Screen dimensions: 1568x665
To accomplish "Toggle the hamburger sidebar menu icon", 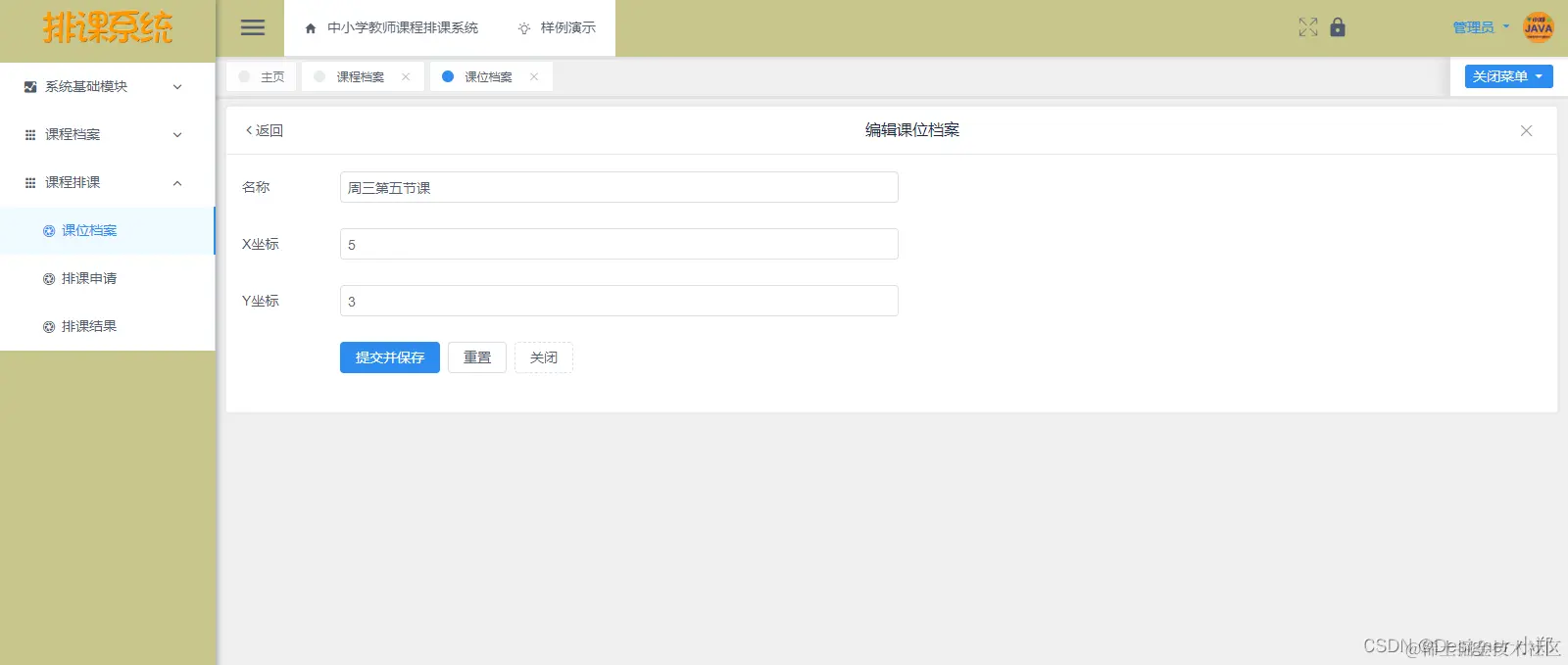I will (x=253, y=27).
